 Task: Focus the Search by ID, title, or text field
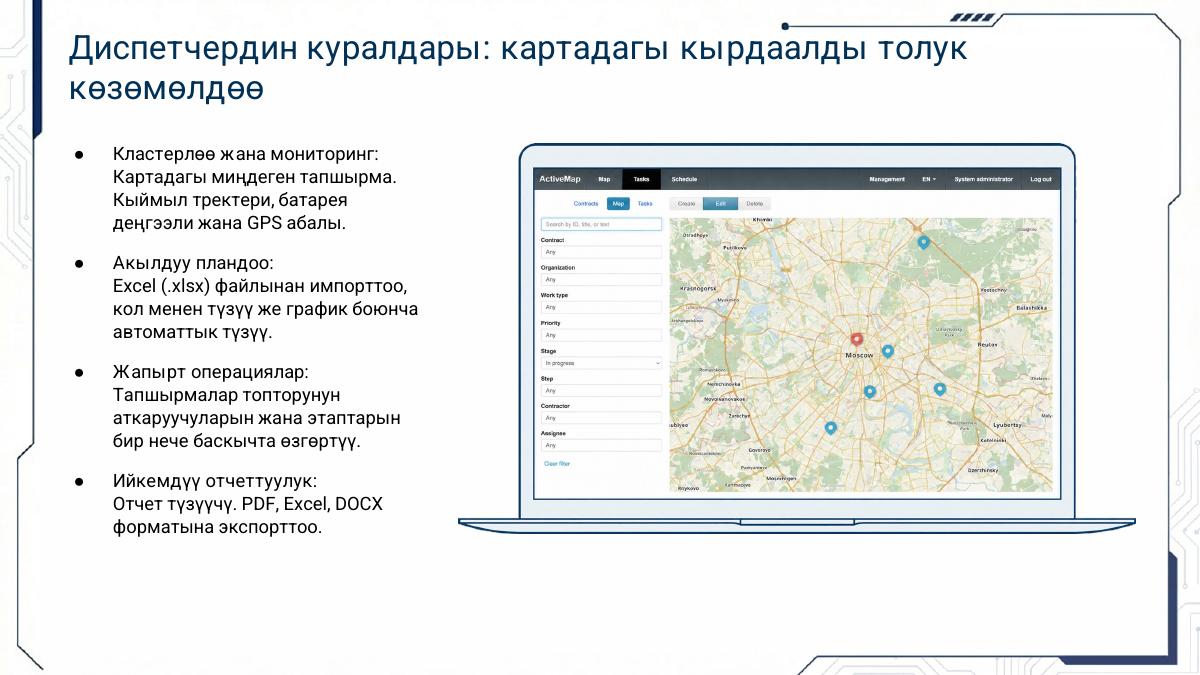tap(601, 225)
